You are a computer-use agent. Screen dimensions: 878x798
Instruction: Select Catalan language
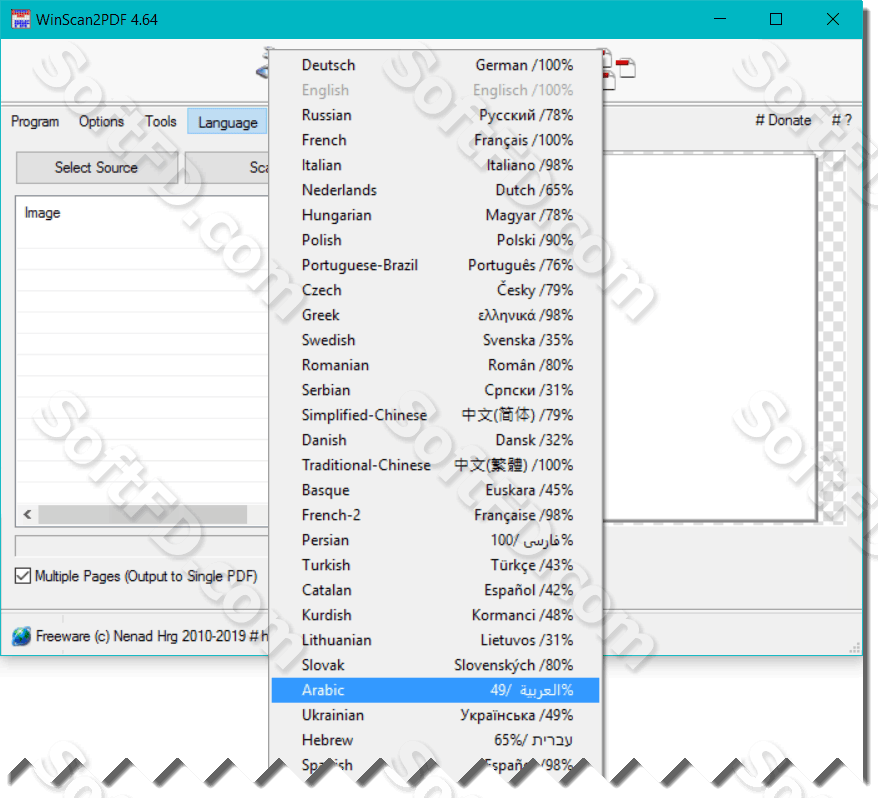(x=435, y=590)
